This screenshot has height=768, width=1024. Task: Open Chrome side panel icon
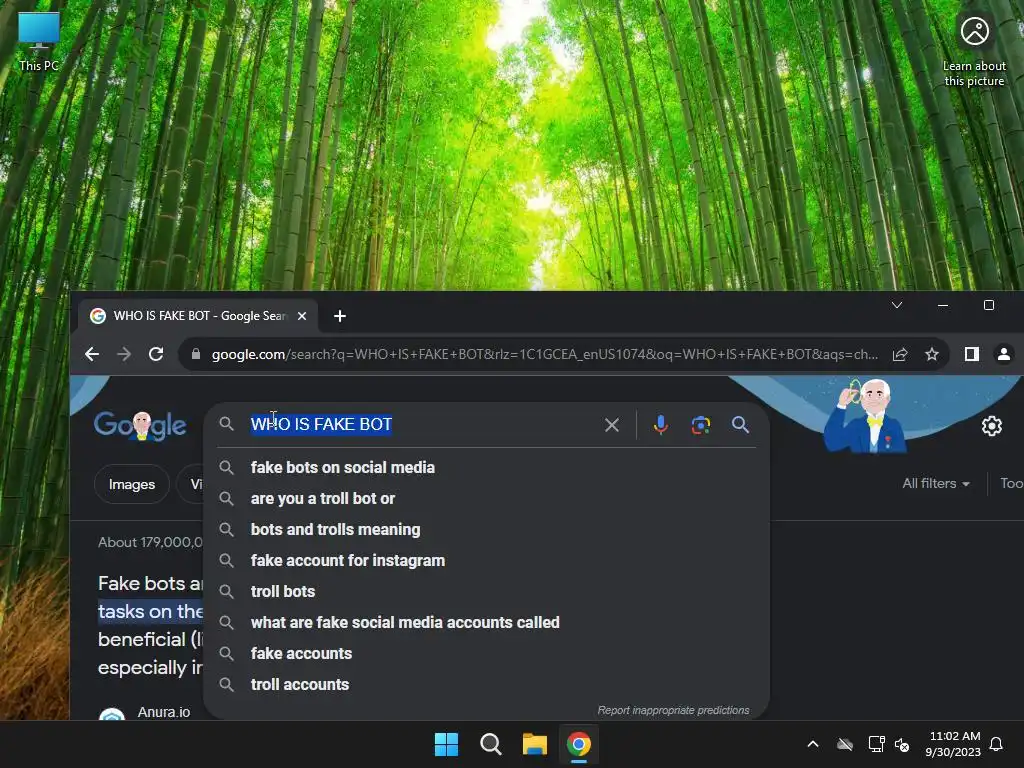pos(972,354)
